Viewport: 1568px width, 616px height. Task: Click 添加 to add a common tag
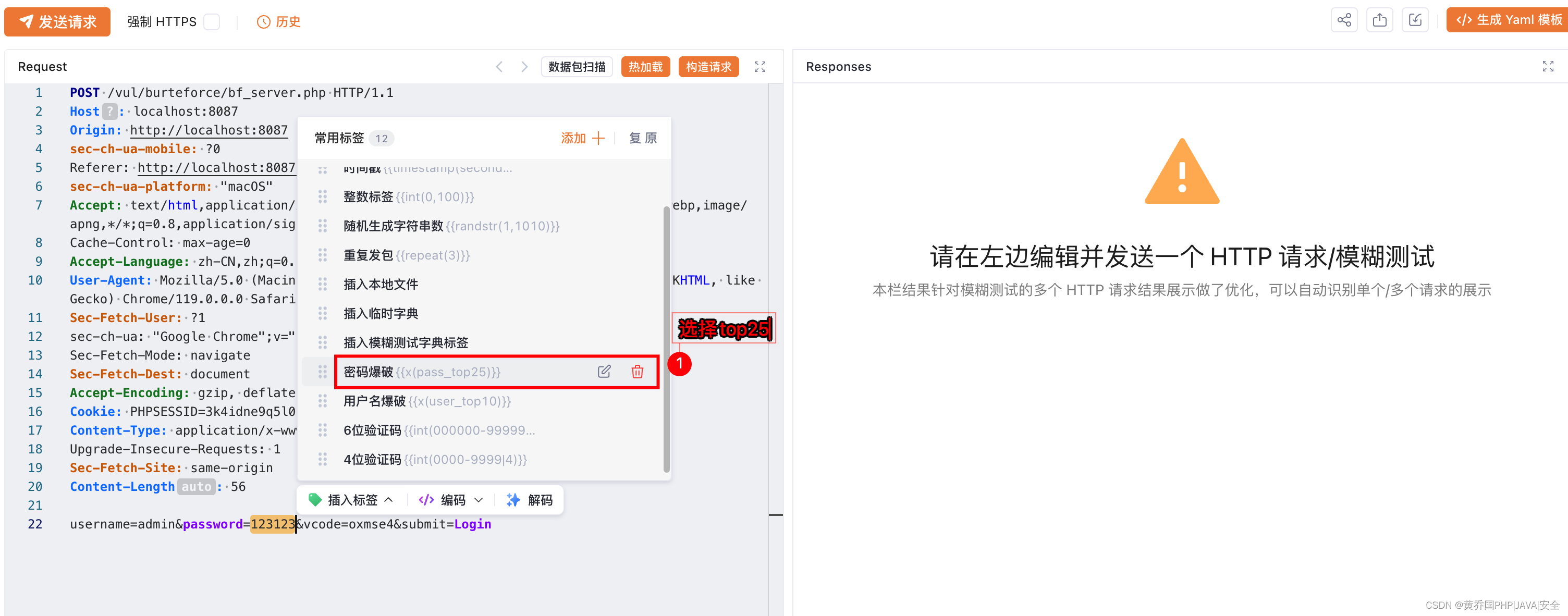tap(582, 138)
